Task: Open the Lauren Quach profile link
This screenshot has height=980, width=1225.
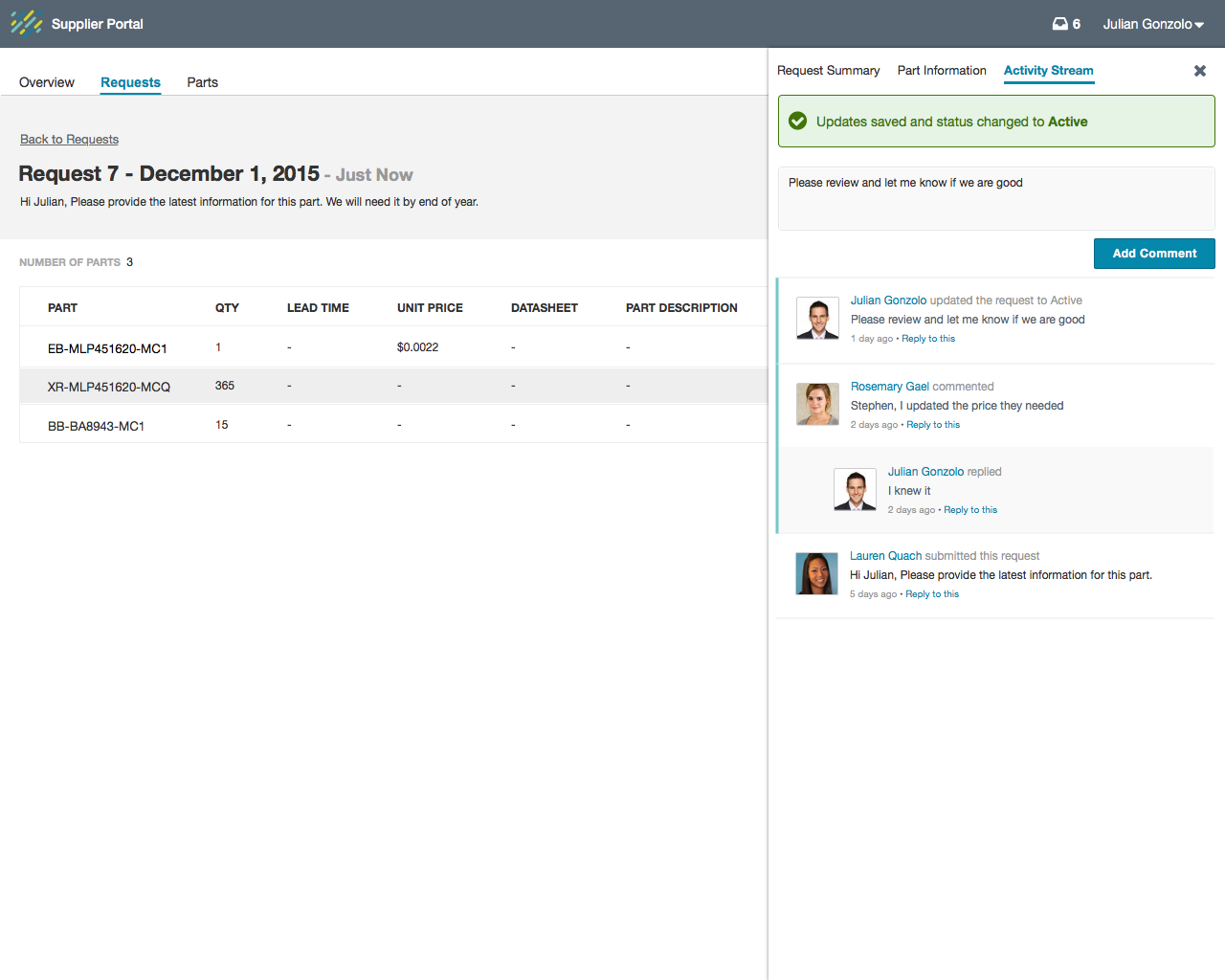Action: [x=885, y=556]
